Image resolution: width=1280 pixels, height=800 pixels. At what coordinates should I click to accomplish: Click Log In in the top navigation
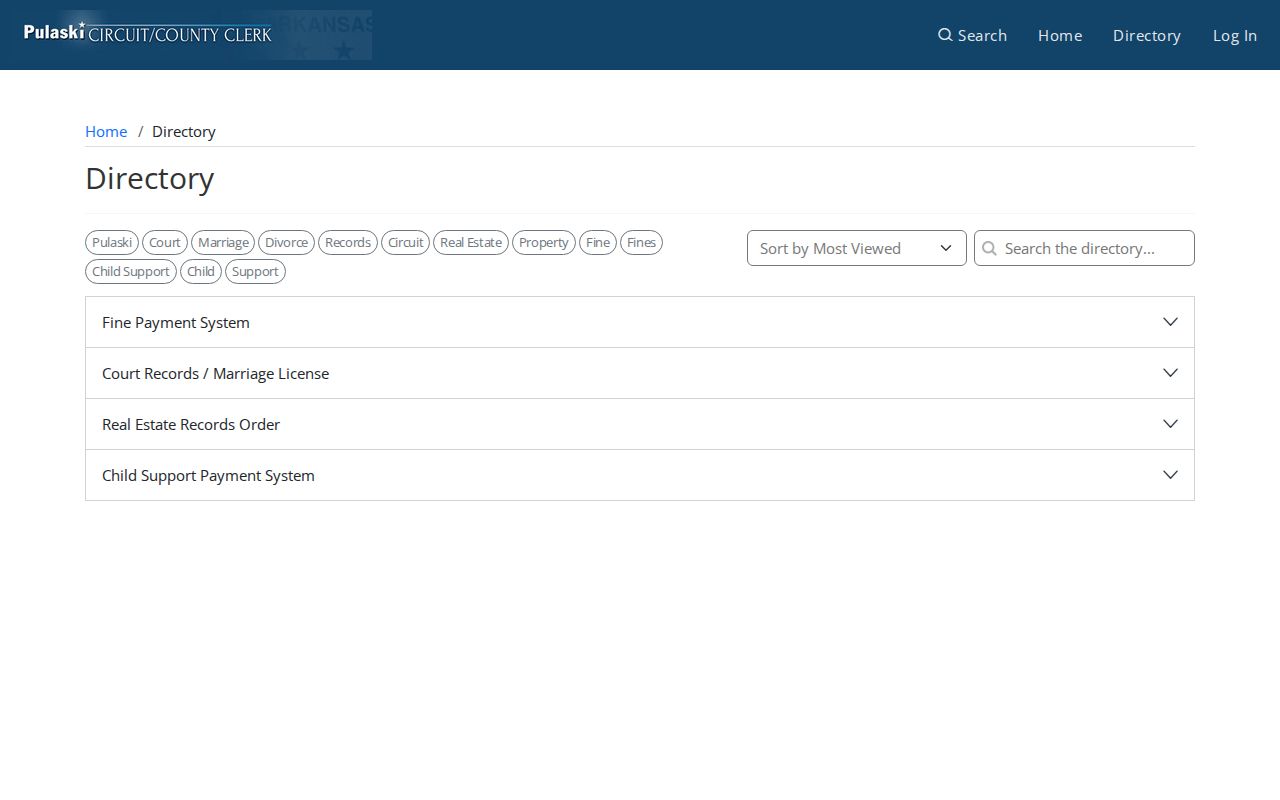click(1235, 35)
